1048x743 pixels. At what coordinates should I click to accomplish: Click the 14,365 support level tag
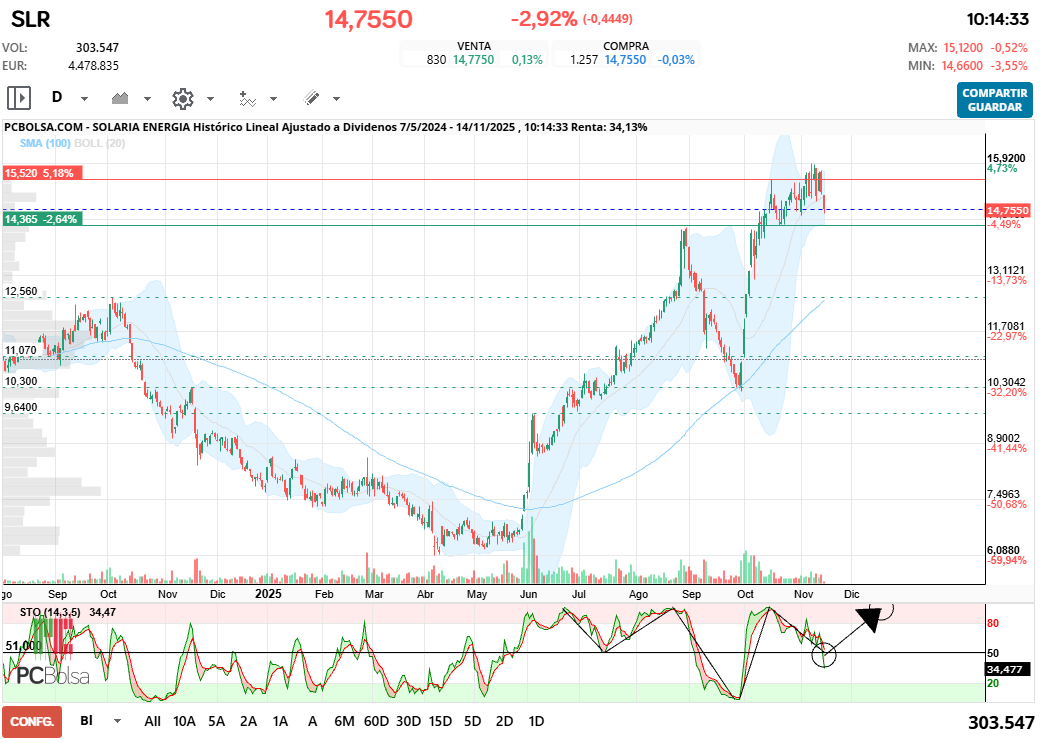[42, 219]
